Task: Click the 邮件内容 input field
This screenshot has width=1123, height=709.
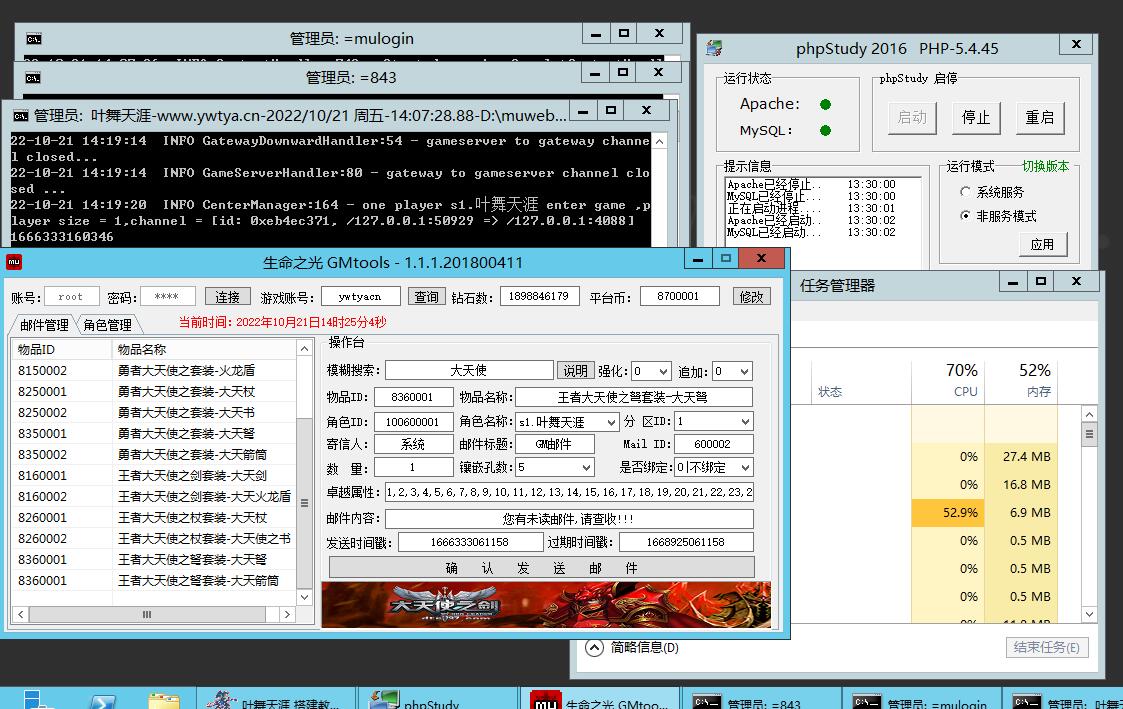Action: (x=569, y=519)
